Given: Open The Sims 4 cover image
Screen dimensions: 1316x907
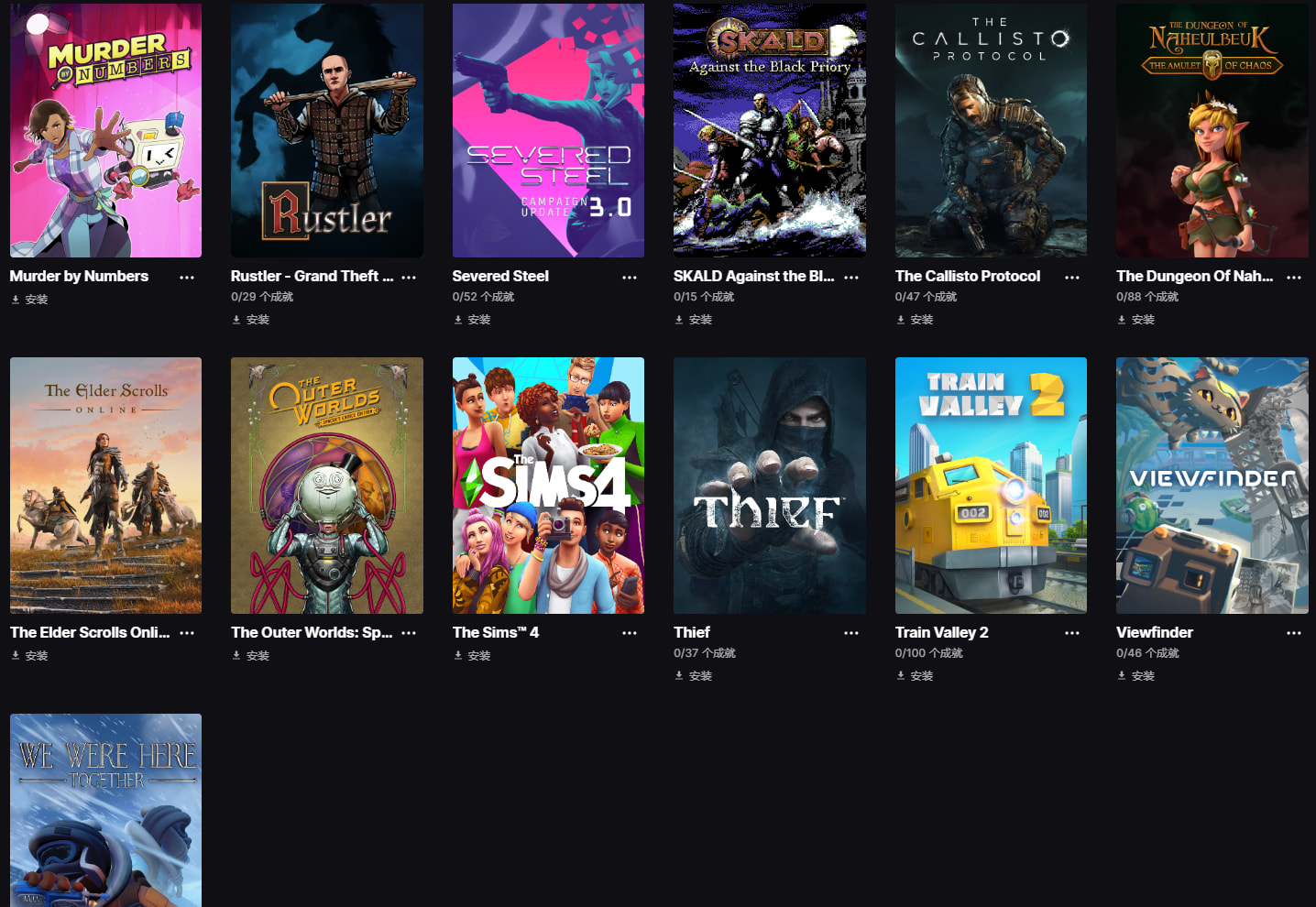Looking at the screenshot, I should point(548,486).
